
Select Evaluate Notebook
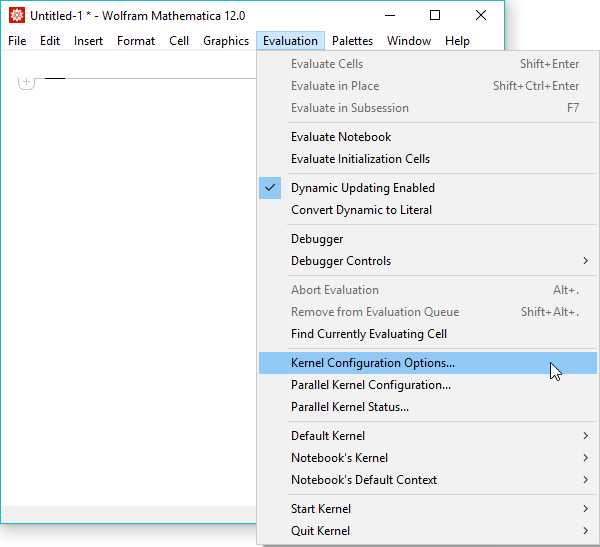(x=428, y=137)
